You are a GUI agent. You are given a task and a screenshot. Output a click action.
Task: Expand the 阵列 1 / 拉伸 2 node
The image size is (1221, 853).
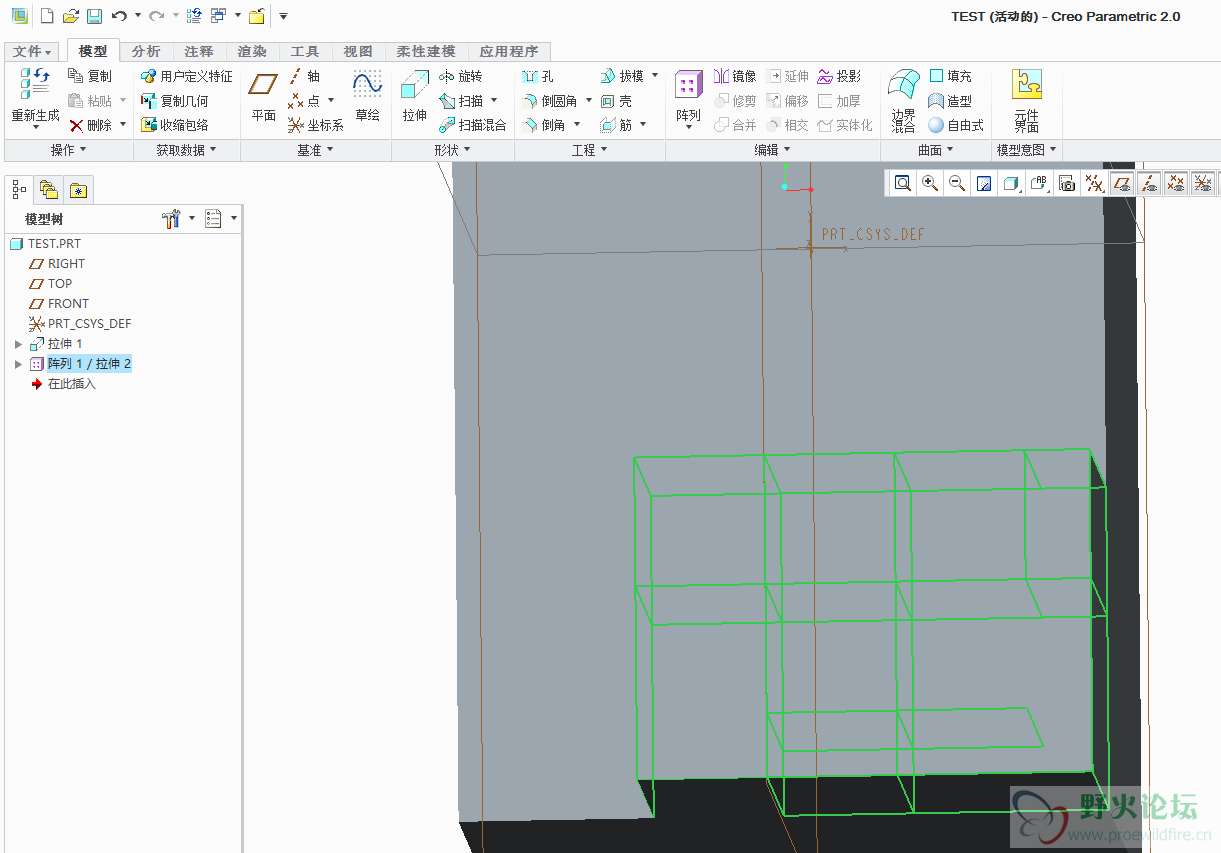tap(18, 364)
